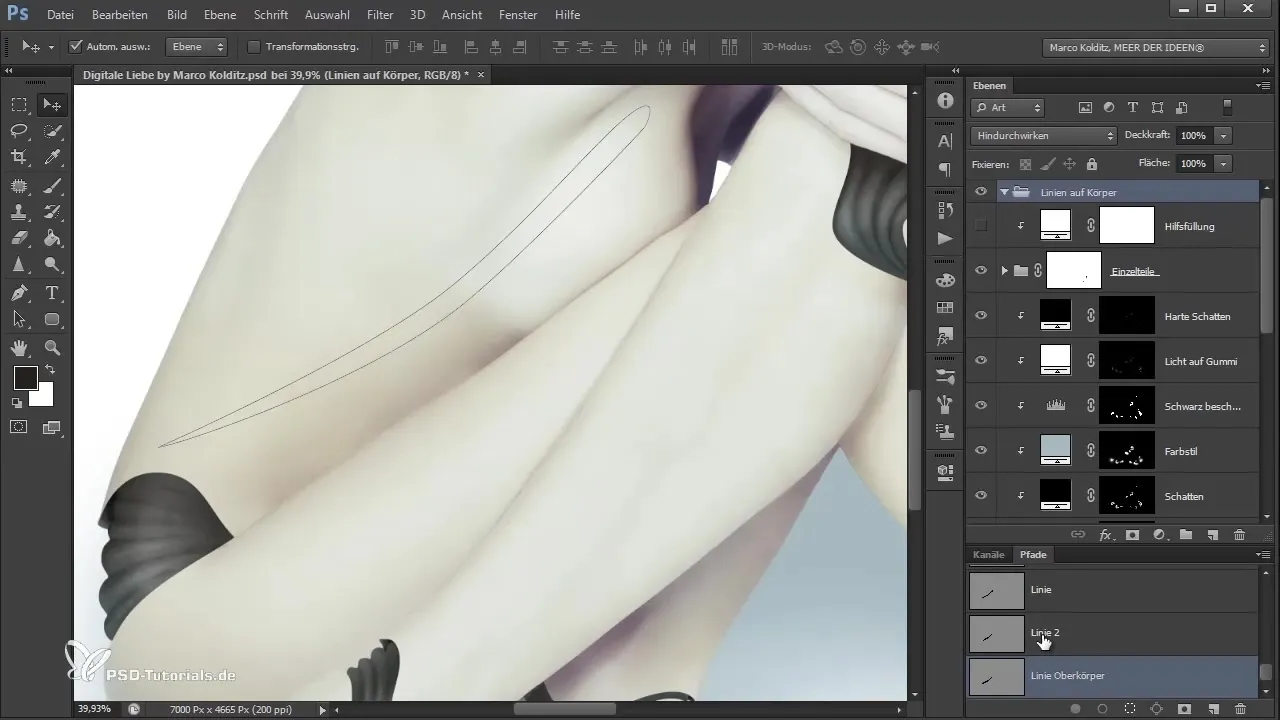Select the Move tool in toolbox
1280x720 pixels.
tap(52, 105)
